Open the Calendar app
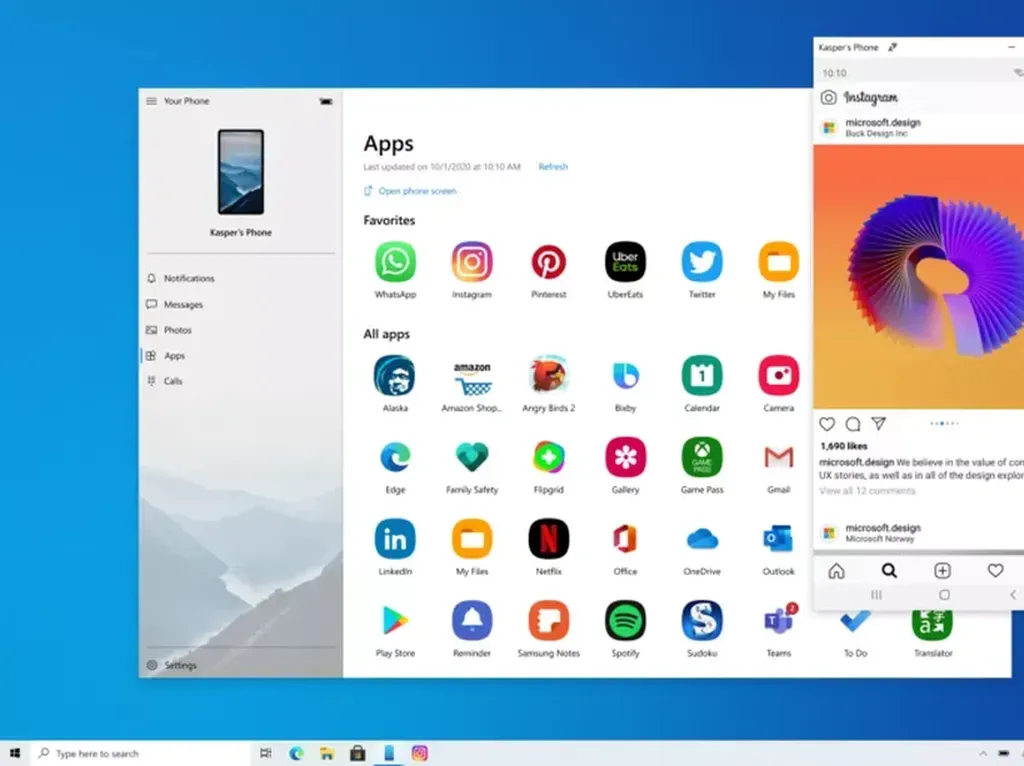This screenshot has width=1024, height=766. 702,375
